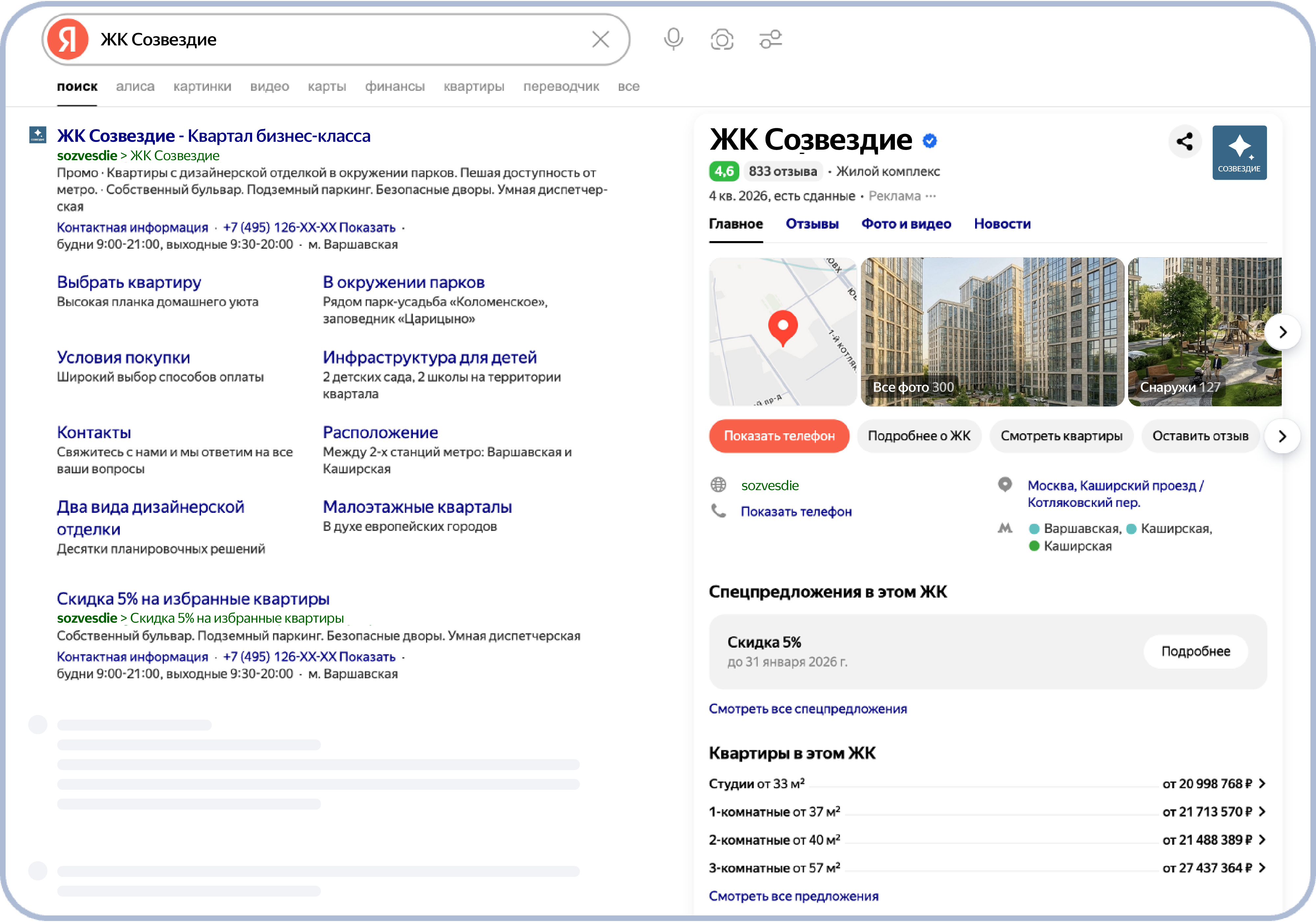Screen dimensions: 1316x922
Task: Click the 4,6 green rating badge
Action: click(724, 171)
